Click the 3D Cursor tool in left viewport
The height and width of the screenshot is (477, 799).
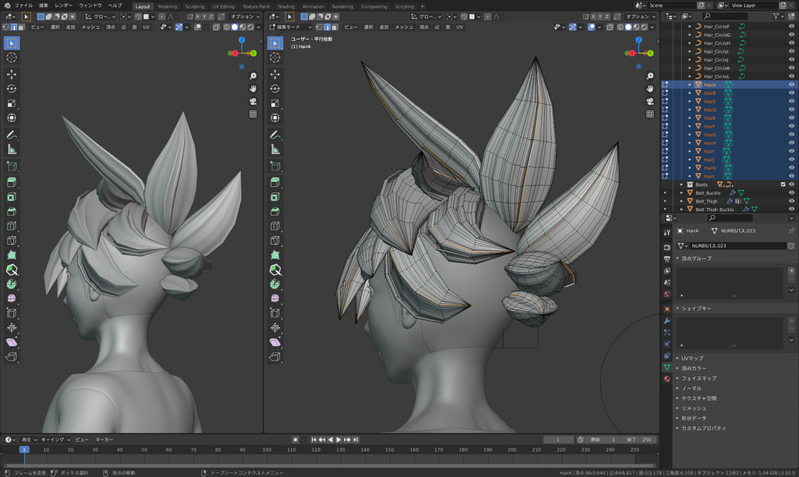click(11, 58)
